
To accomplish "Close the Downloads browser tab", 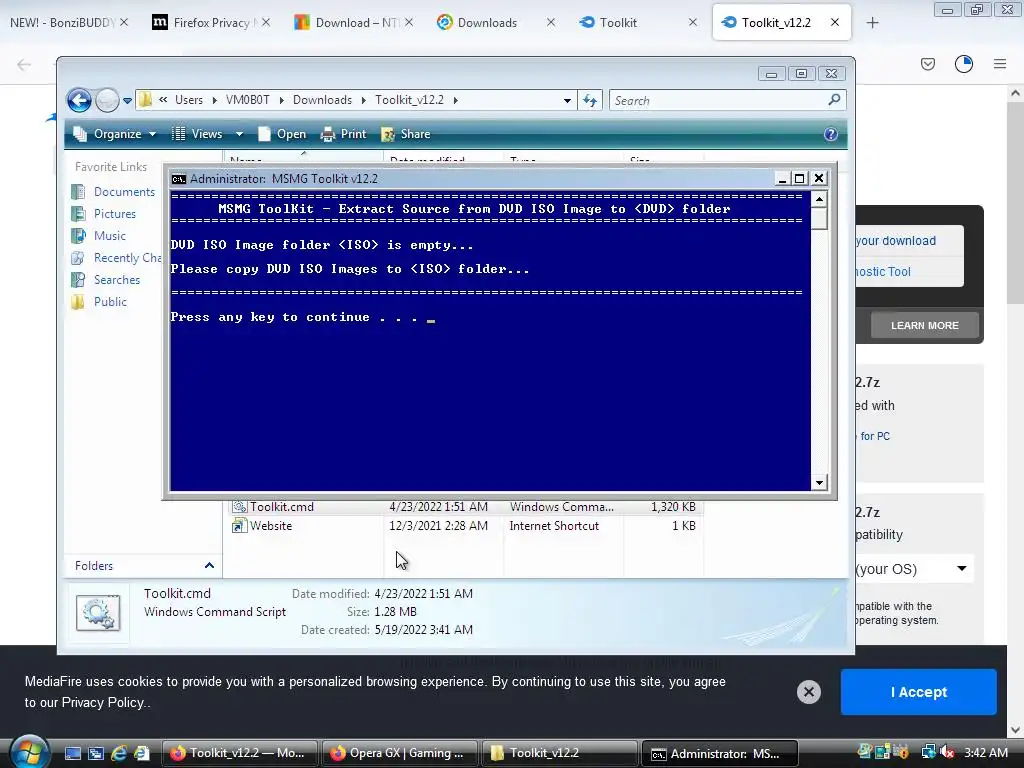I will 551,22.
